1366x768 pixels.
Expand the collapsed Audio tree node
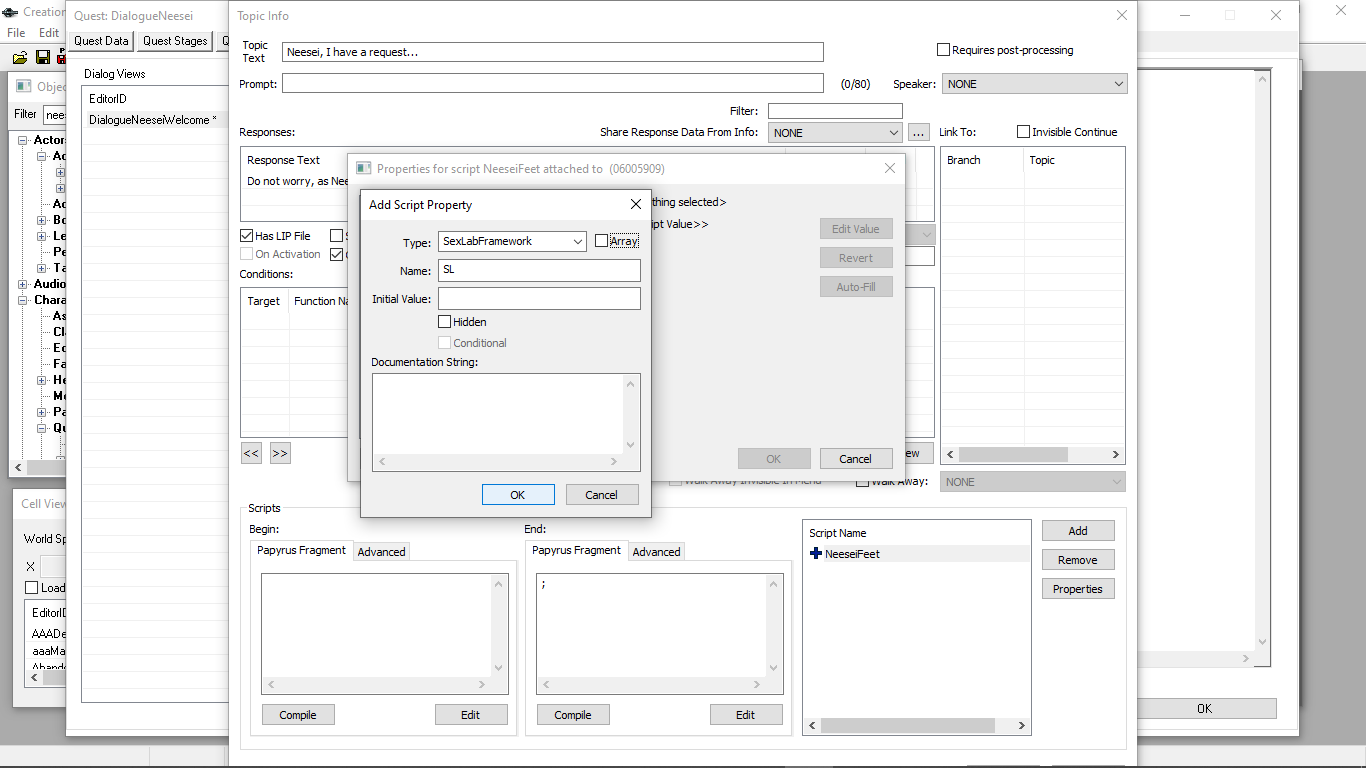pos(24,284)
